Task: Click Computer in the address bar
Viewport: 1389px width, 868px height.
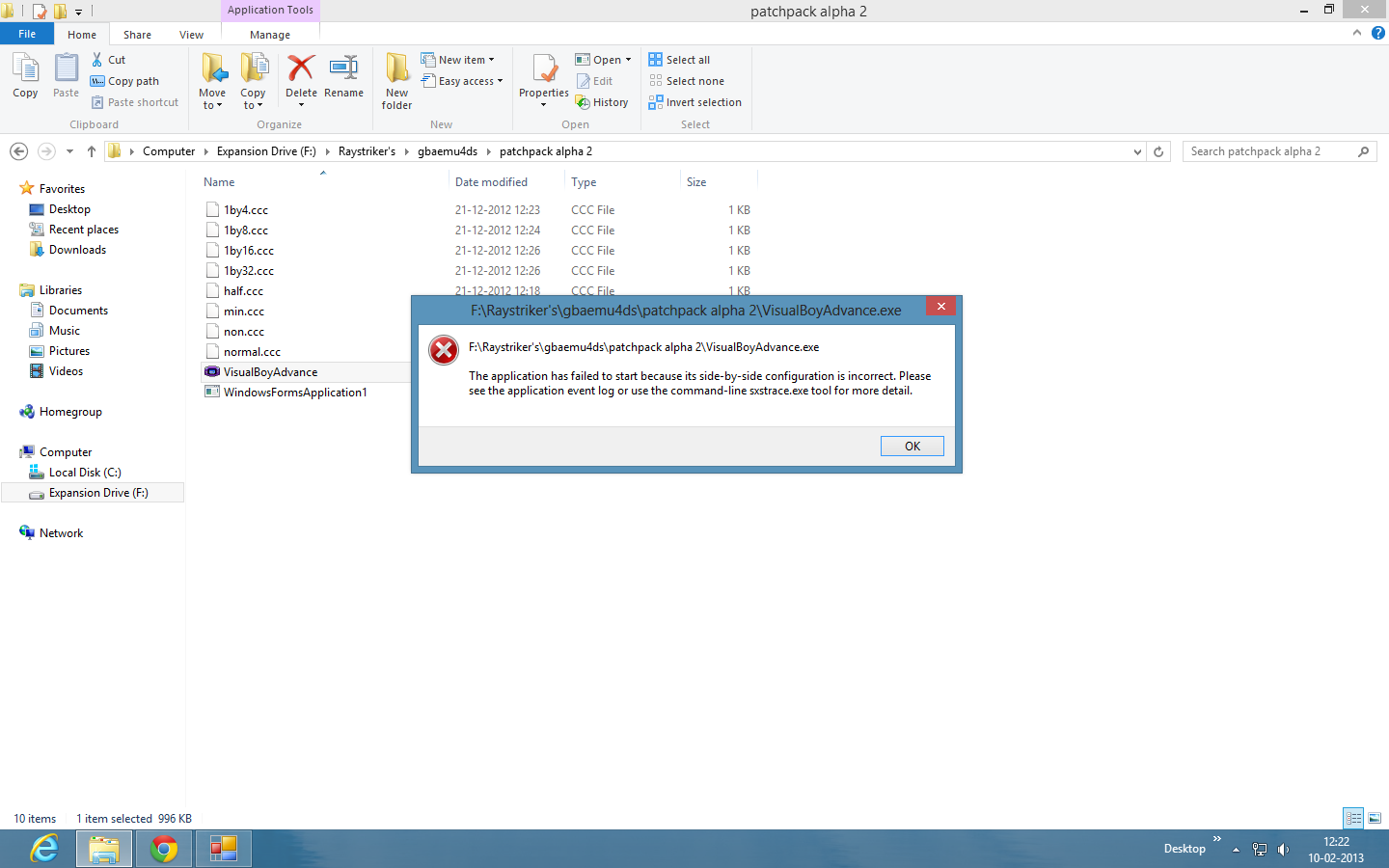Action: (x=169, y=151)
